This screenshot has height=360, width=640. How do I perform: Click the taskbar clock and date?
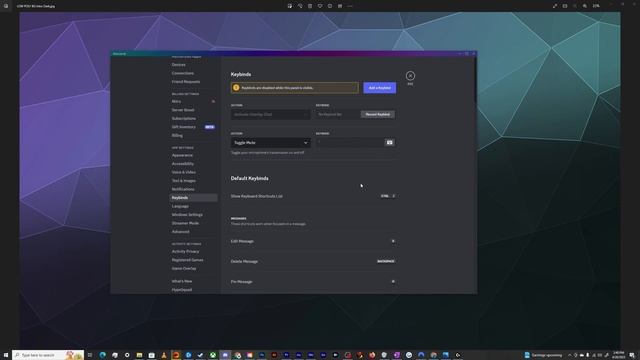click(618, 355)
